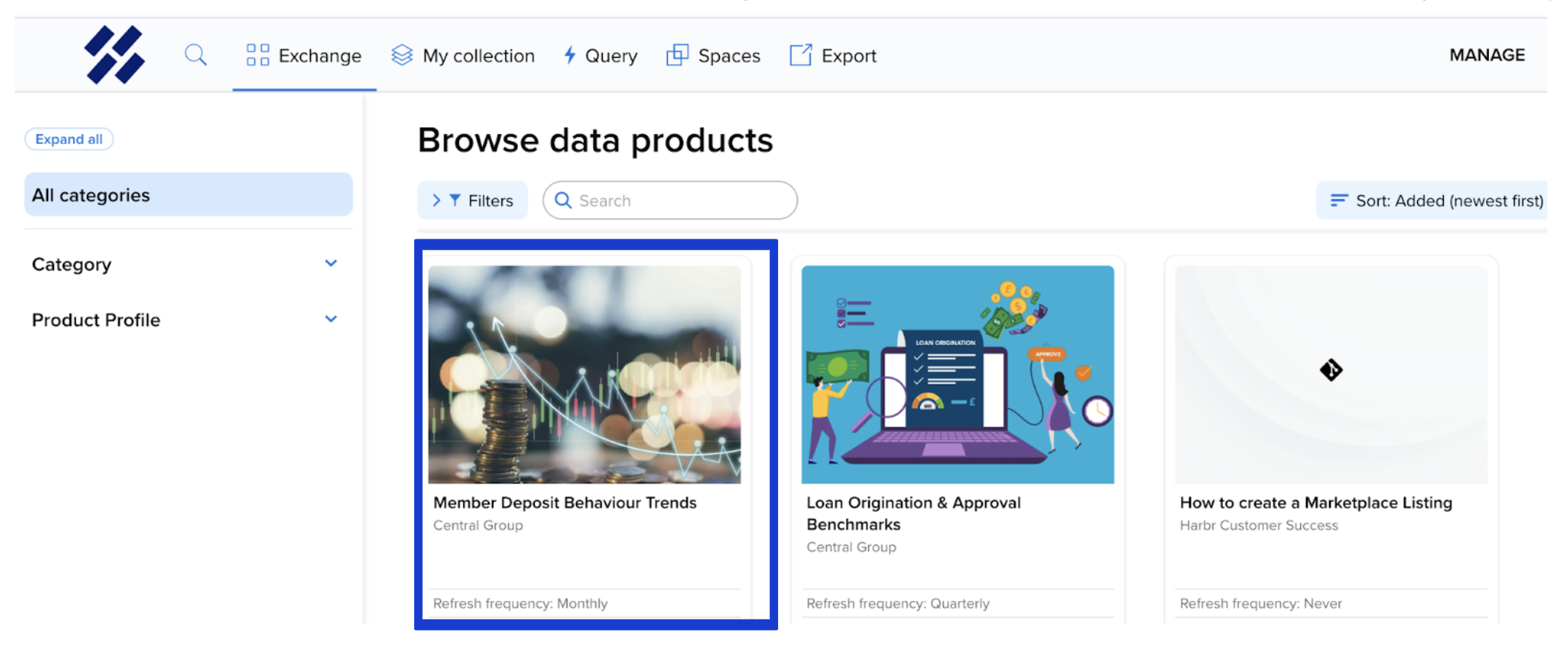Click the Search data products field
This screenshot has width=1568, height=649.
pos(680,200)
